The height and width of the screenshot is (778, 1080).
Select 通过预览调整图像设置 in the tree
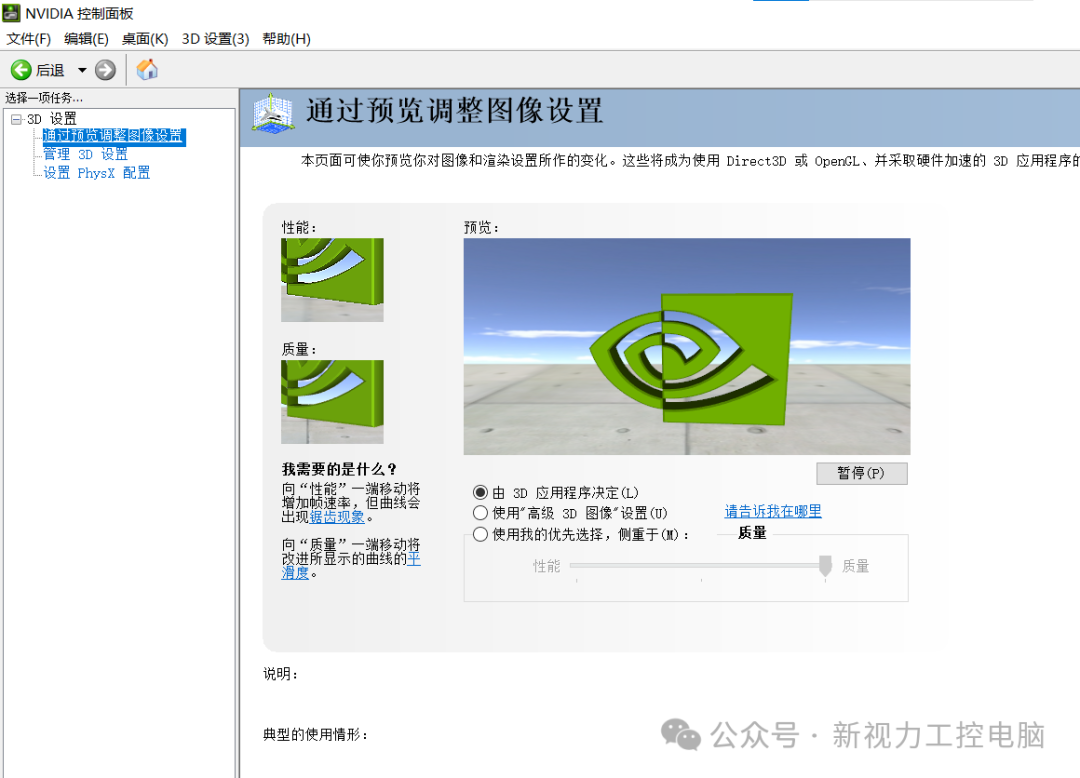[x=114, y=136]
